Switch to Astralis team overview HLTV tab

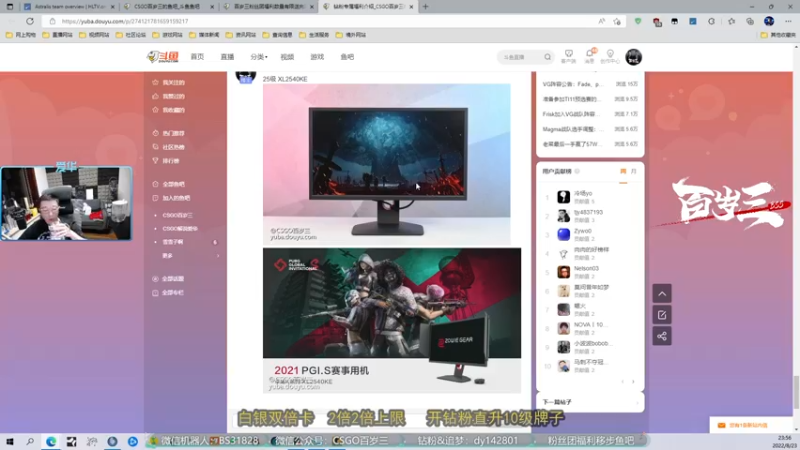coord(69,7)
